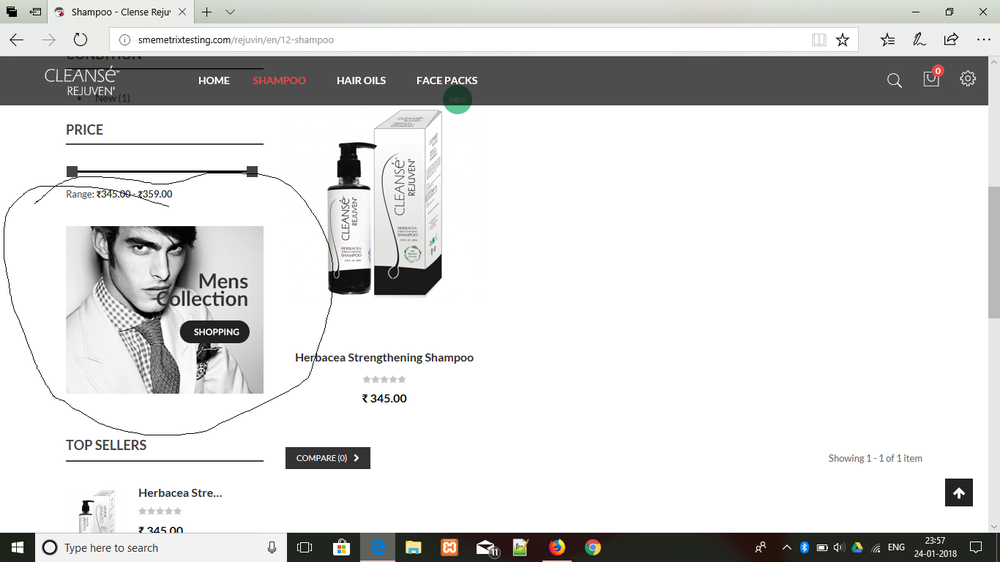The image size is (1000, 562).
Task: Launch Firefox from the taskbar
Action: [557, 547]
